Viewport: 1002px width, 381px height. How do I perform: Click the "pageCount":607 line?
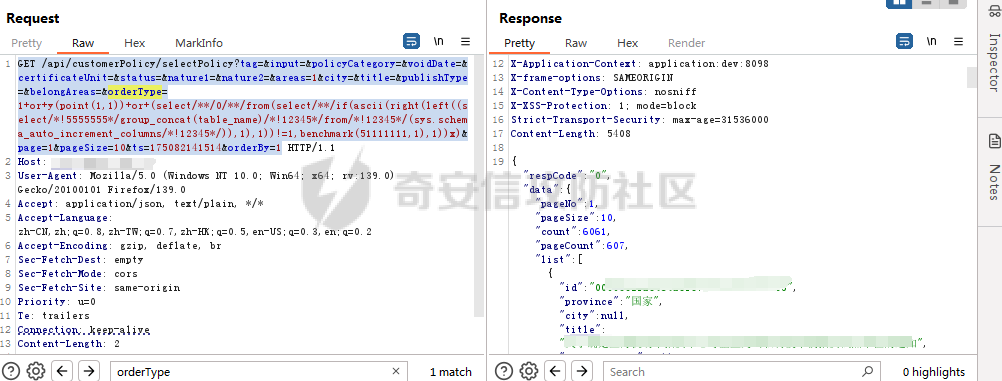(581, 245)
